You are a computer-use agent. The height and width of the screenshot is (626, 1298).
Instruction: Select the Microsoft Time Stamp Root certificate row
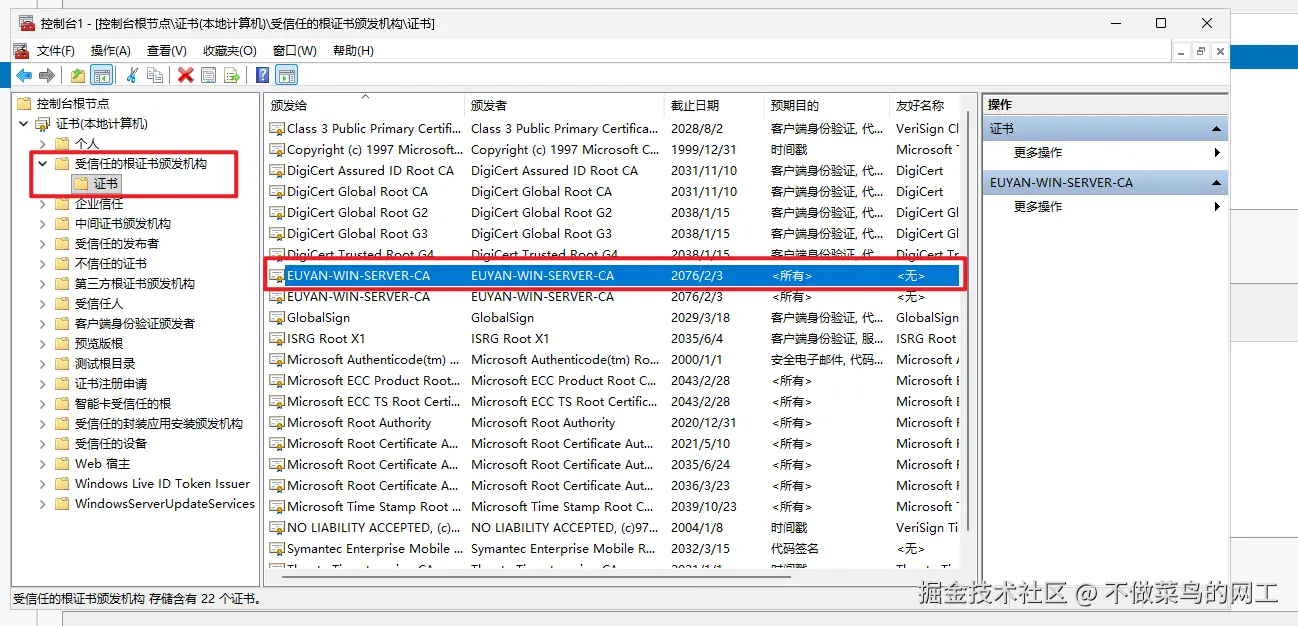[613, 507]
